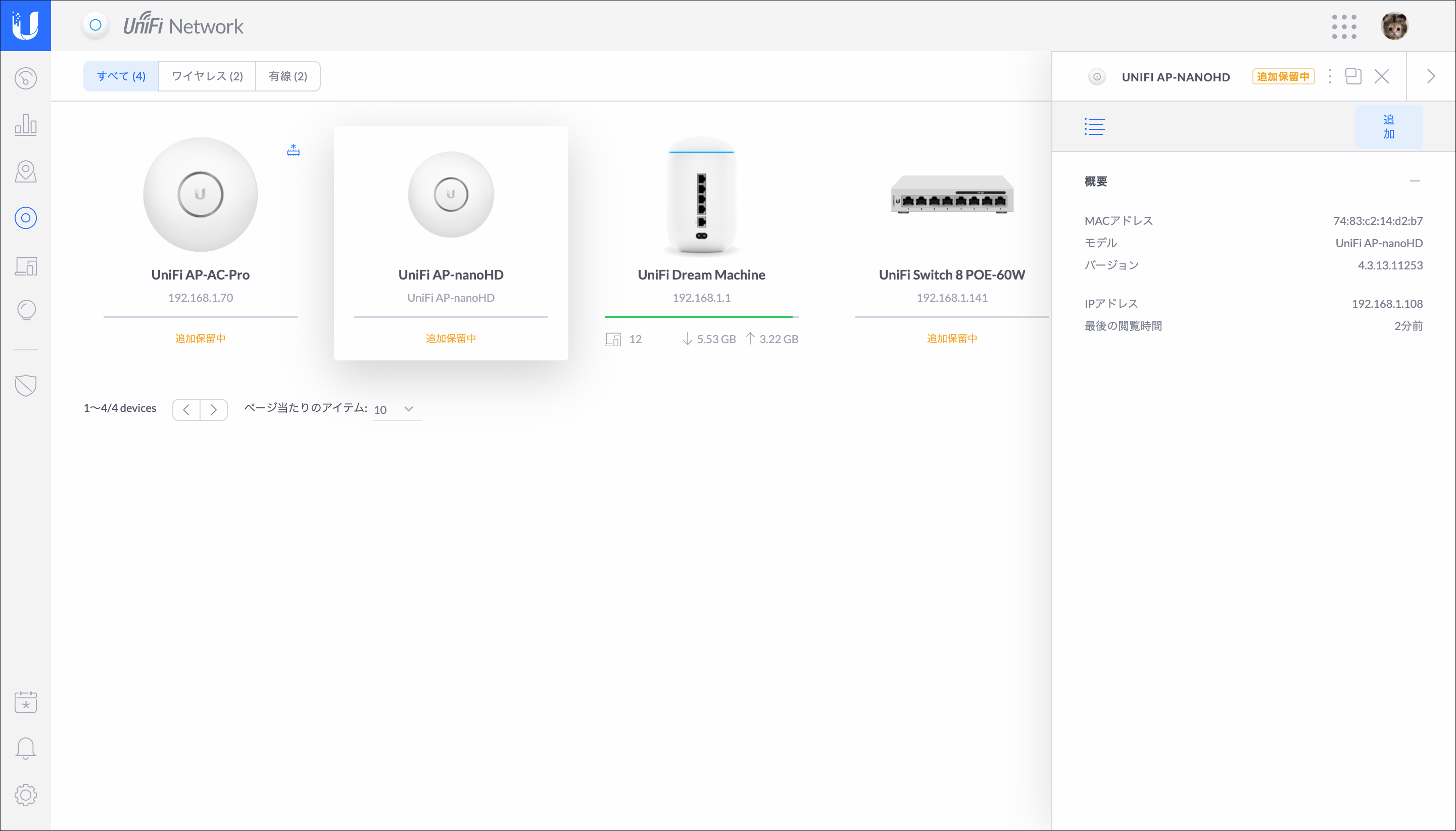
Task: Click version value 4.3.13.11253
Action: point(1390,265)
